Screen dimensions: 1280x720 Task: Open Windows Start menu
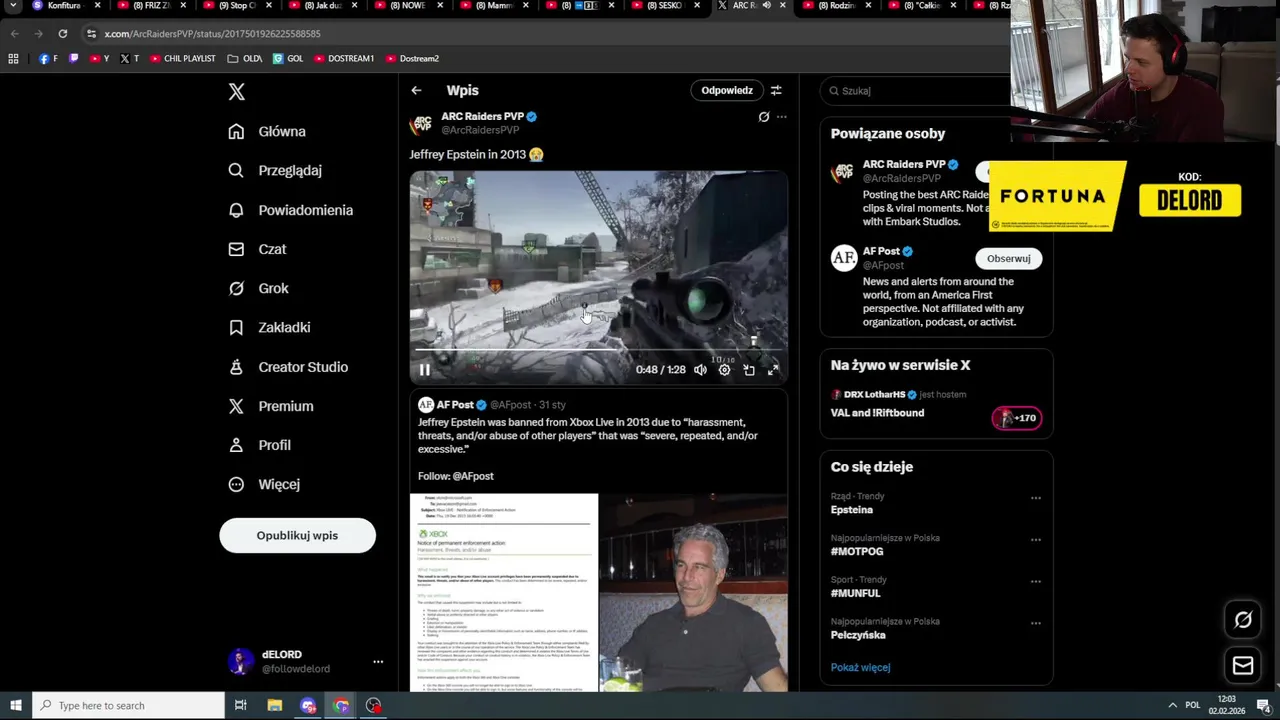15,706
